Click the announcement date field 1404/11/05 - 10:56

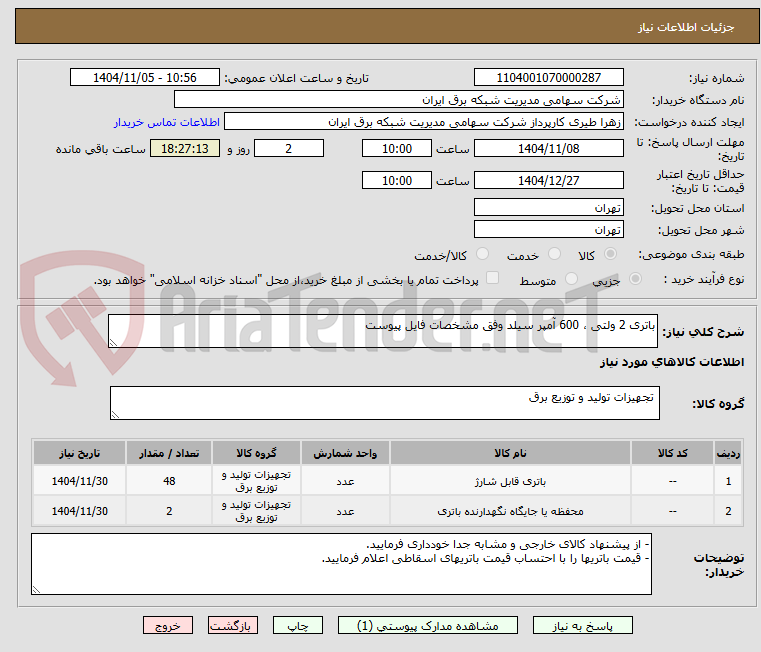145,78
